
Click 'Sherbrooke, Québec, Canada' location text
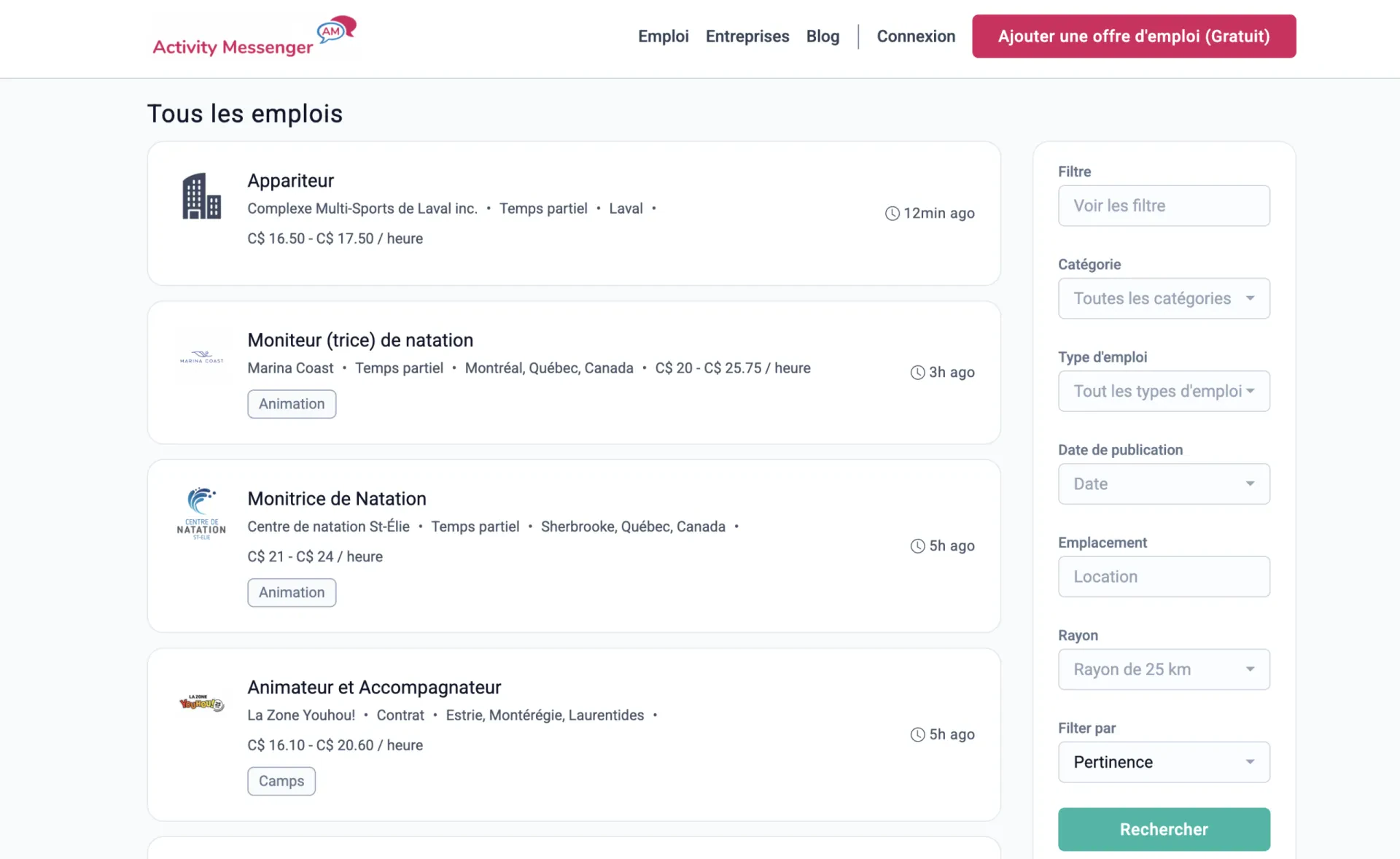633,526
